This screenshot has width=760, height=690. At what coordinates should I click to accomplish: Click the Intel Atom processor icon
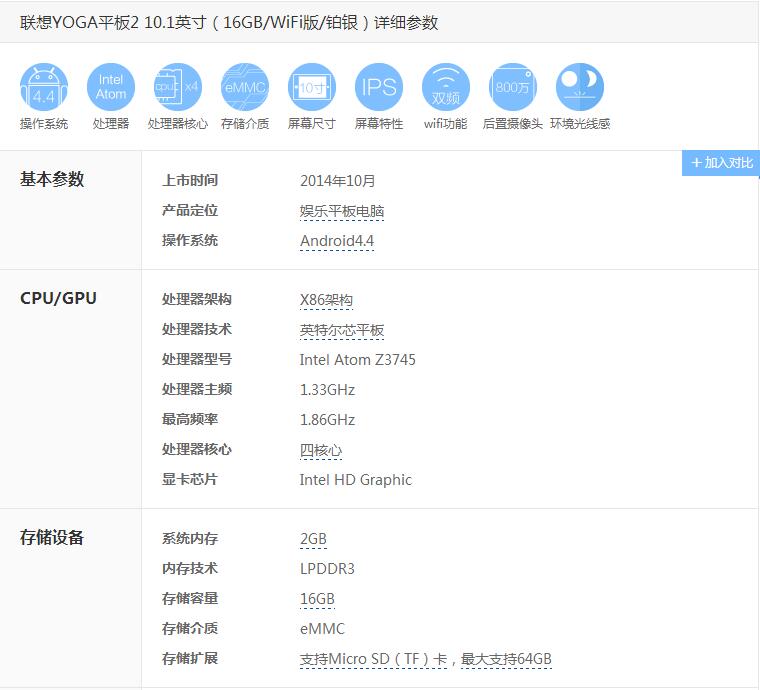coord(111,87)
